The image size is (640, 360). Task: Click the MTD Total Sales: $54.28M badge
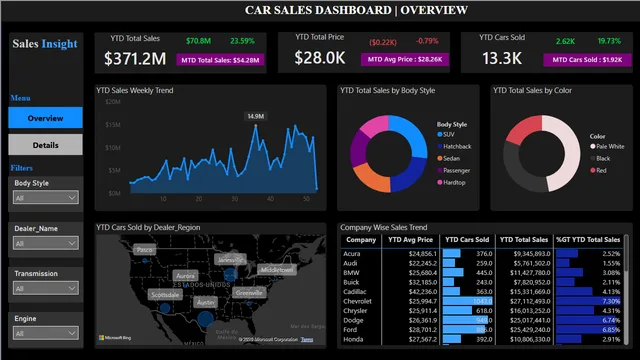pos(220,60)
